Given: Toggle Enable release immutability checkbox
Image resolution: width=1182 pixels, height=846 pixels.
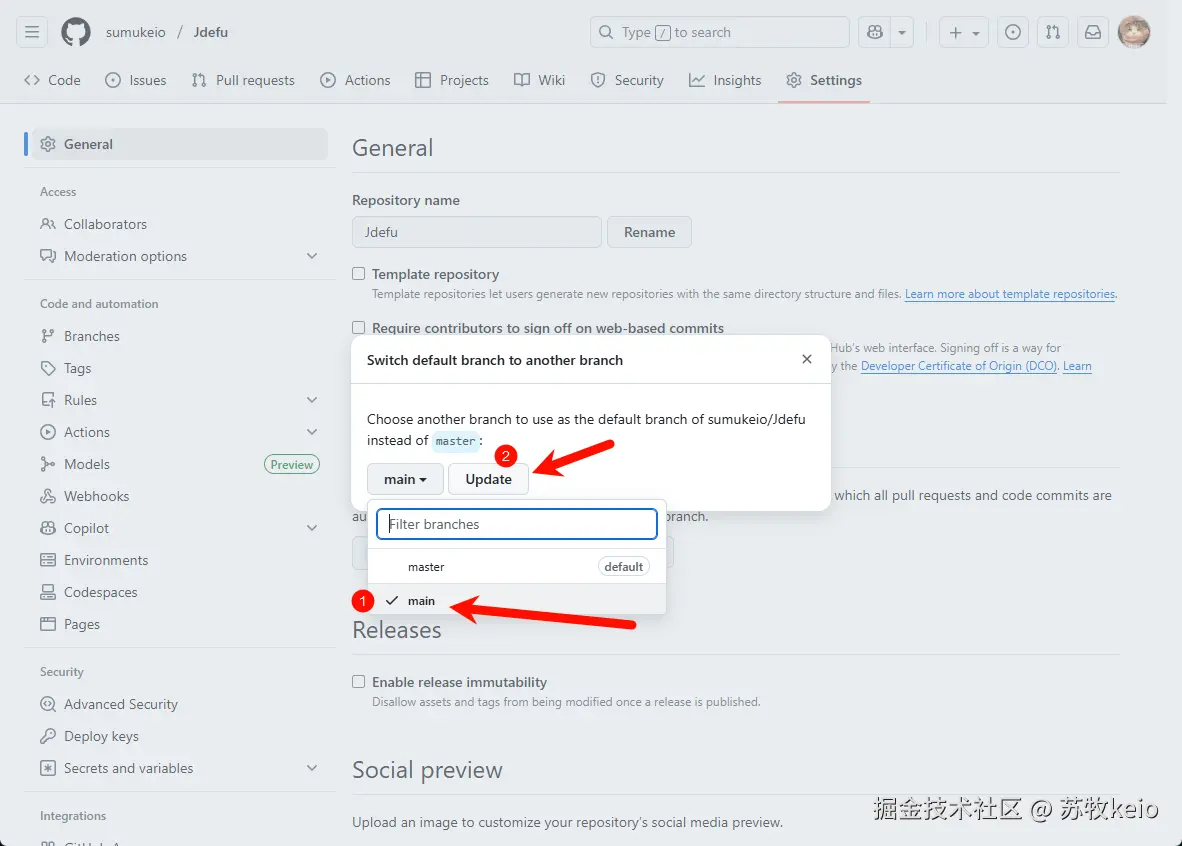Looking at the screenshot, I should pos(359,682).
